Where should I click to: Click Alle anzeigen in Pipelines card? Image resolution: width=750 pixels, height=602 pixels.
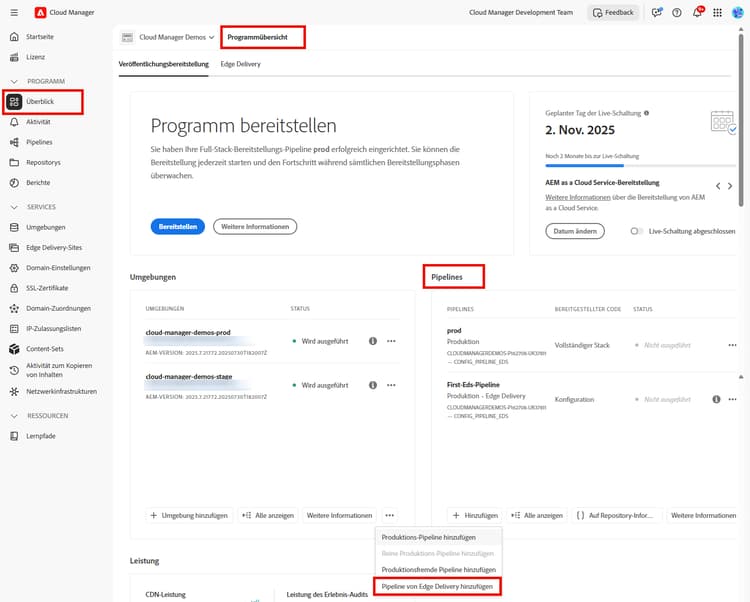pyautogui.click(x=537, y=515)
